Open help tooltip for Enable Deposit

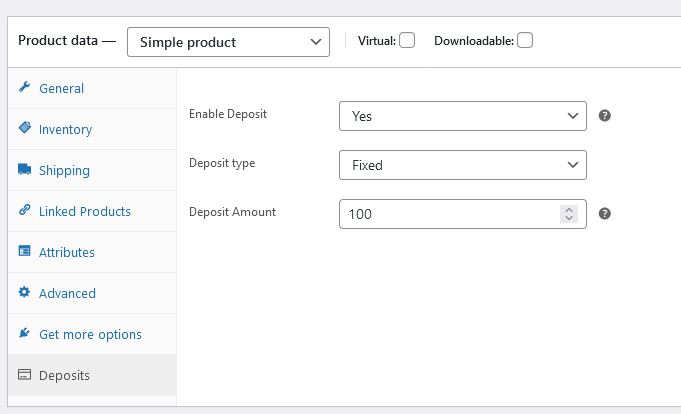coord(605,116)
